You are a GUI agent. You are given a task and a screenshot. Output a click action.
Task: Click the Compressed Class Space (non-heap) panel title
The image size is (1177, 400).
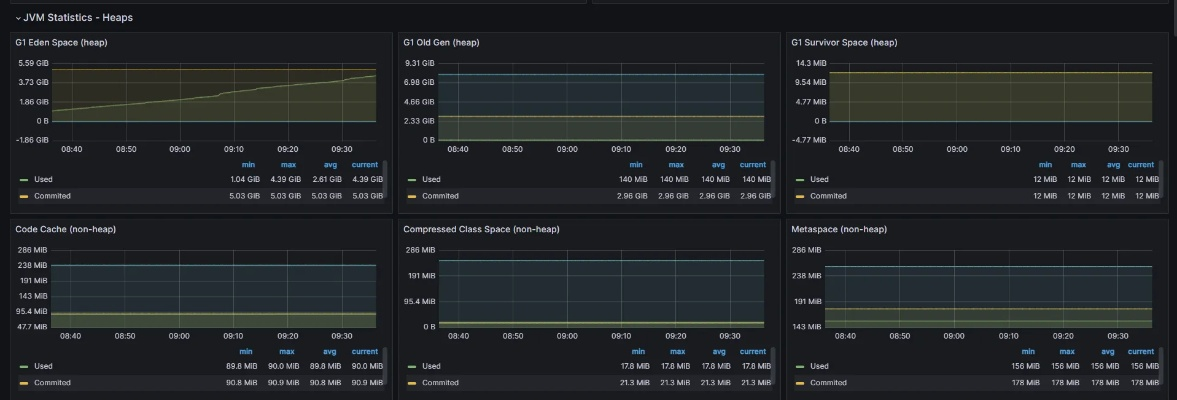point(481,230)
